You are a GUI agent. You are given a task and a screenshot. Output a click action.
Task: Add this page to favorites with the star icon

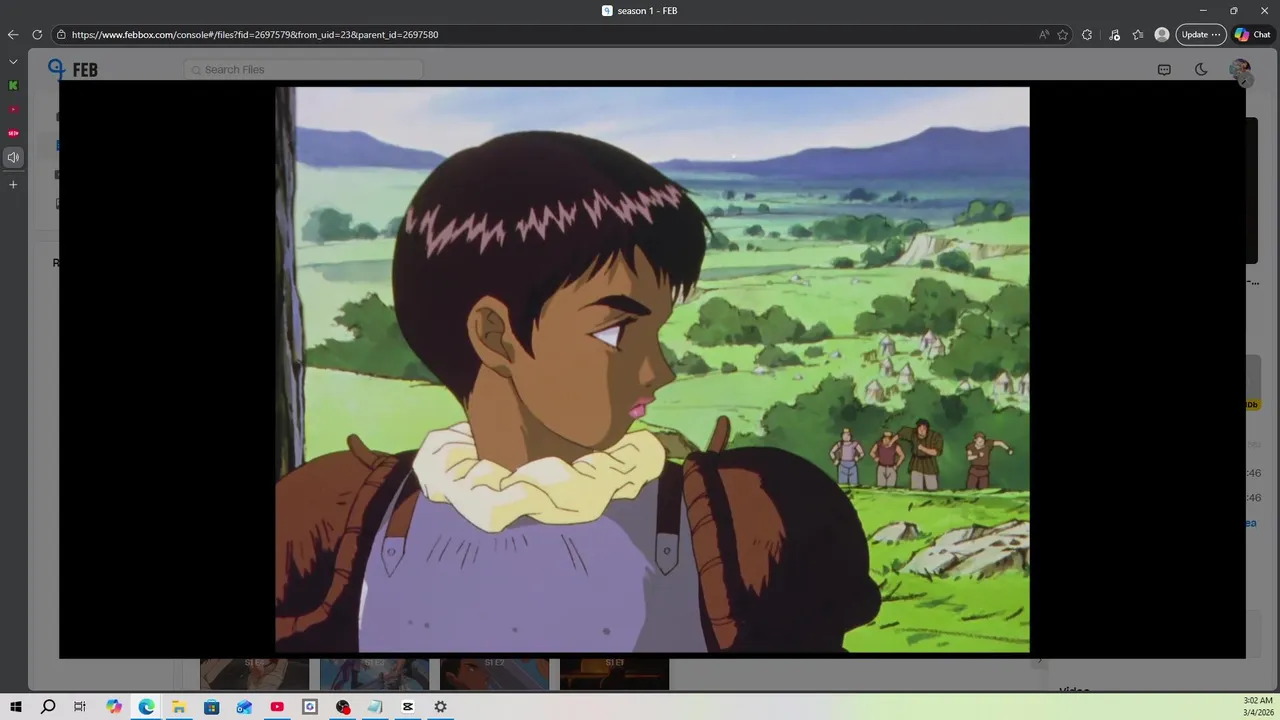tap(1063, 34)
